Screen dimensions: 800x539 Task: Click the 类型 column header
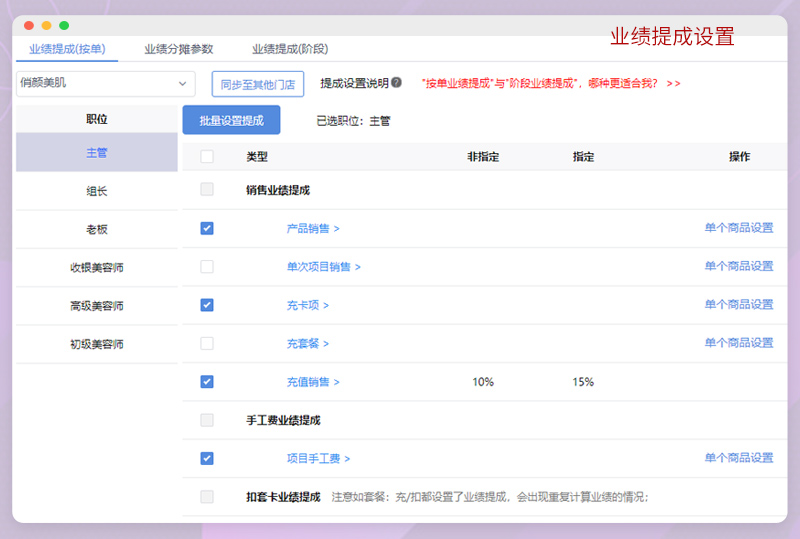pos(257,157)
